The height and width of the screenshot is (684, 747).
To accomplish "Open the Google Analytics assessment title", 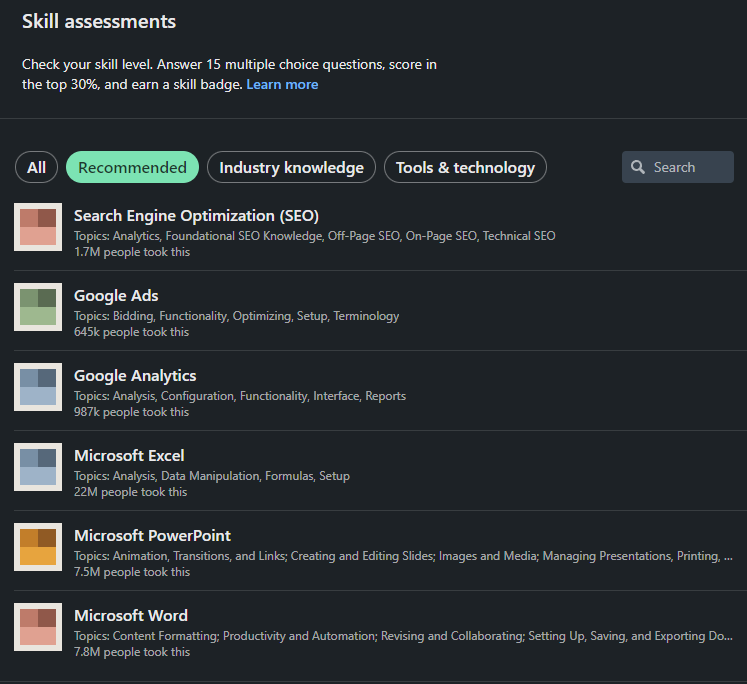I will [x=135, y=376].
